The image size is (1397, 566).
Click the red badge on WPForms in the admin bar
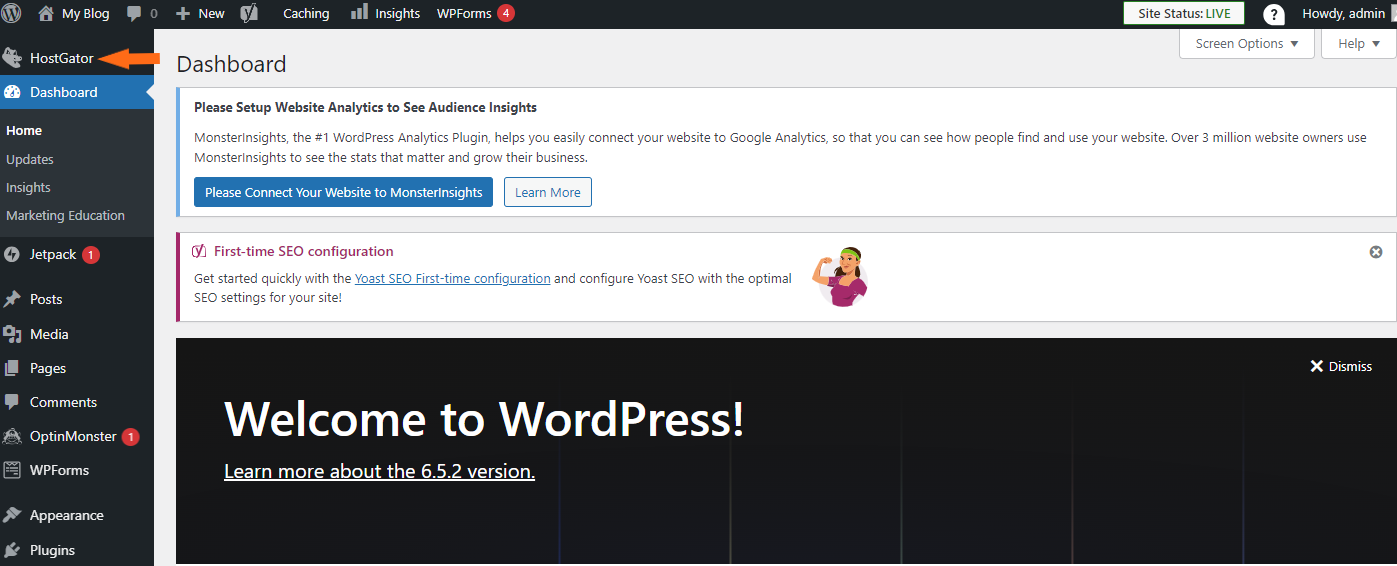(x=506, y=13)
